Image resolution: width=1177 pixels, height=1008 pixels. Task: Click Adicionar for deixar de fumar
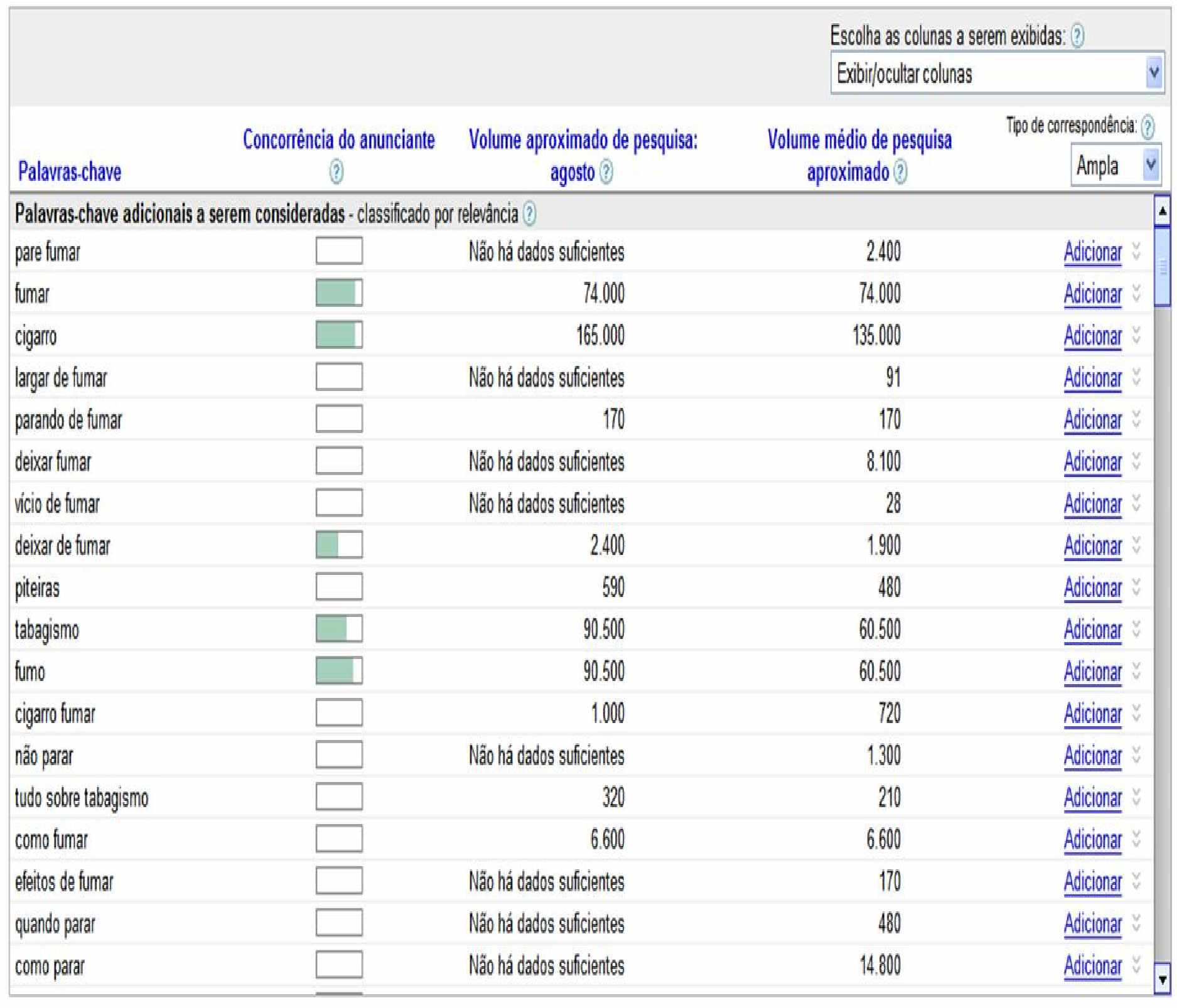[1093, 546]
